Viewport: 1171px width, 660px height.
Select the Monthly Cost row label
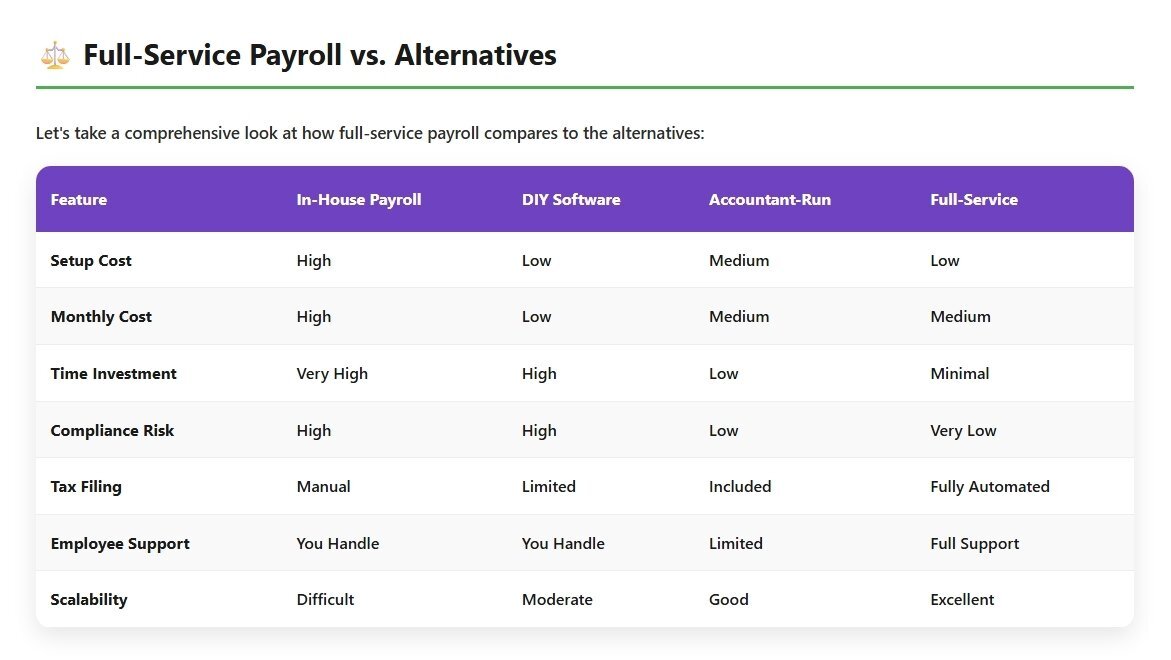click(101, 317)
